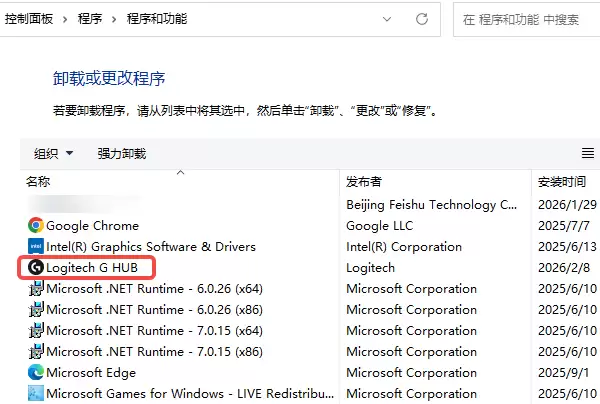
Task: Click the Logitech G HUB logo icon
Action: click(36, 267)
